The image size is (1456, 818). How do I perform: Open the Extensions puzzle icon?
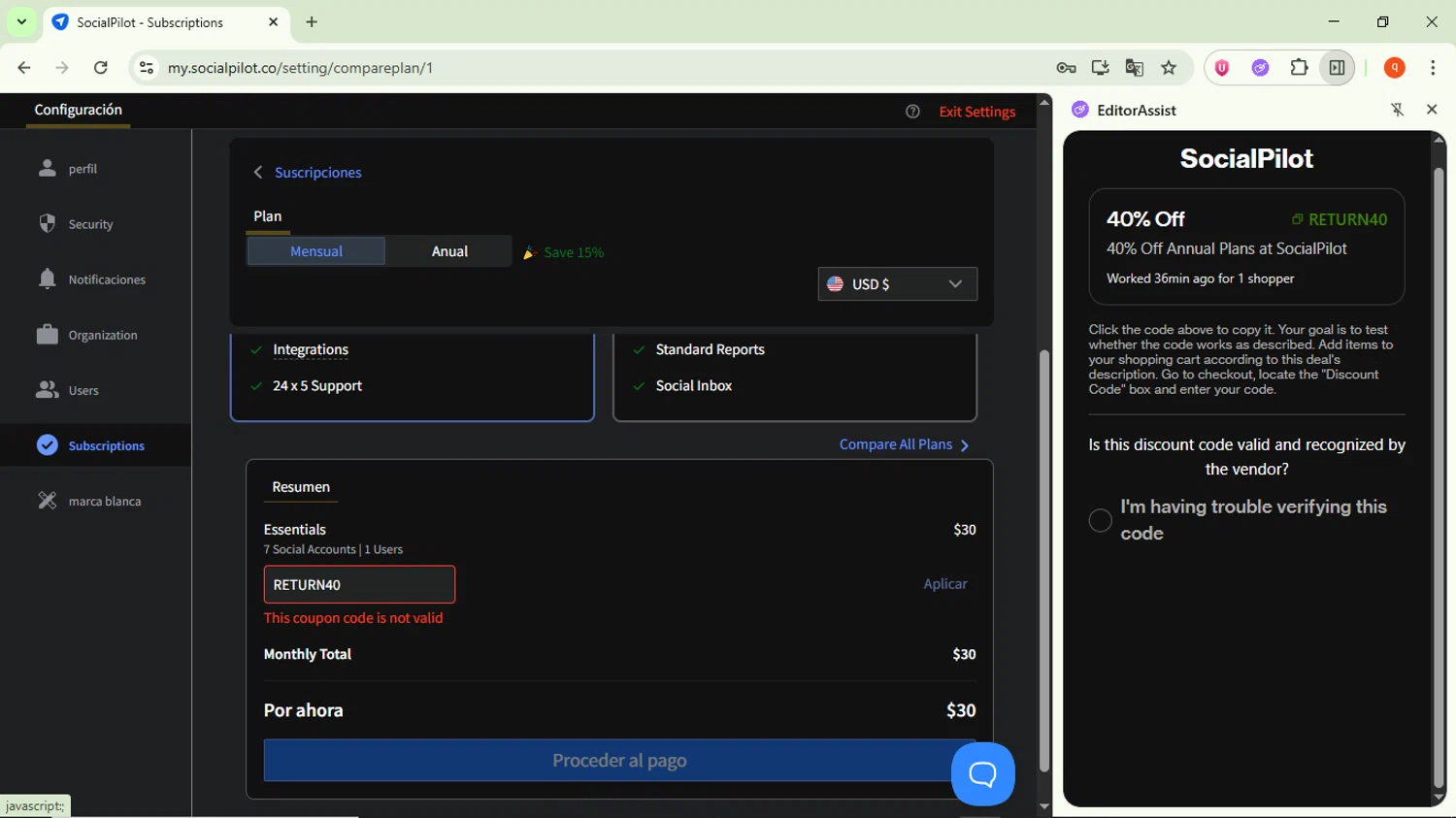coord(1299,68)
